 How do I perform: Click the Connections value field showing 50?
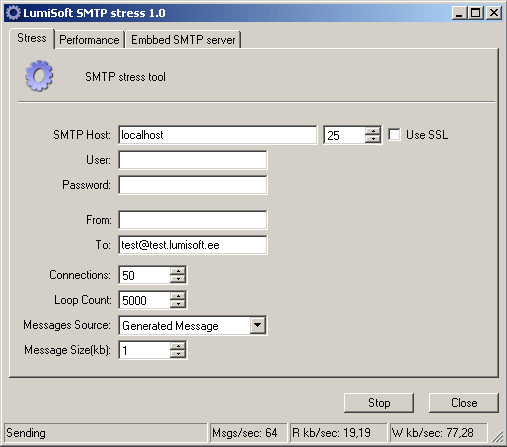144,275
